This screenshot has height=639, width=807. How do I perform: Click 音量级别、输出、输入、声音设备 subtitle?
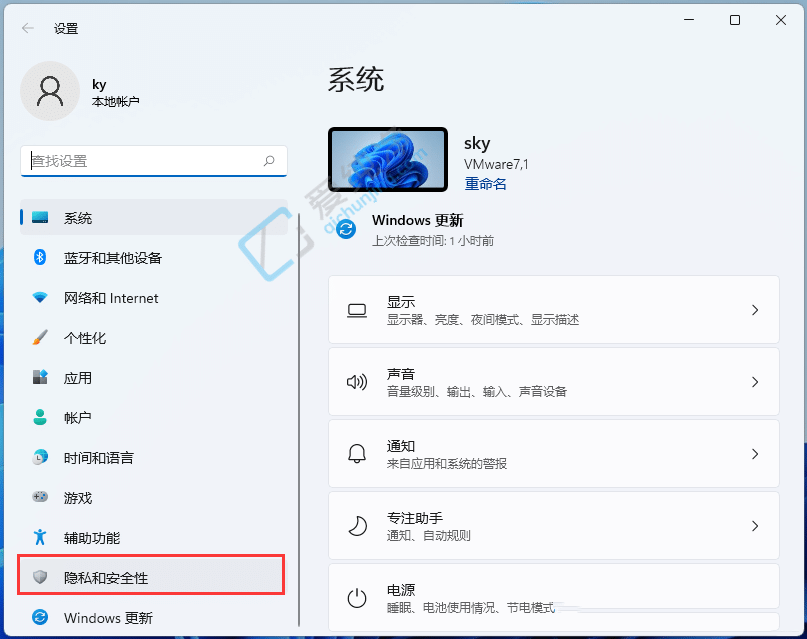(477, 392)
